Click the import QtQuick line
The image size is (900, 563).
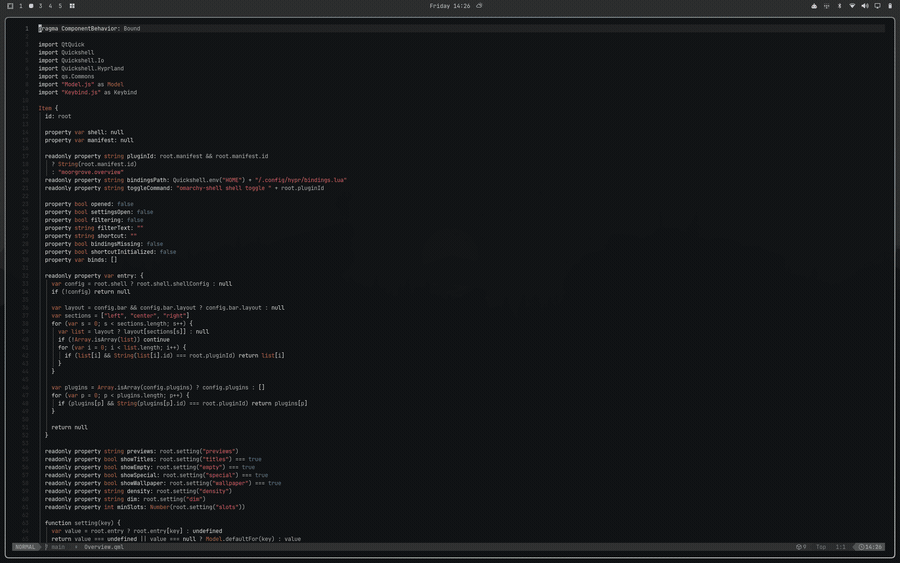point(61,44)
